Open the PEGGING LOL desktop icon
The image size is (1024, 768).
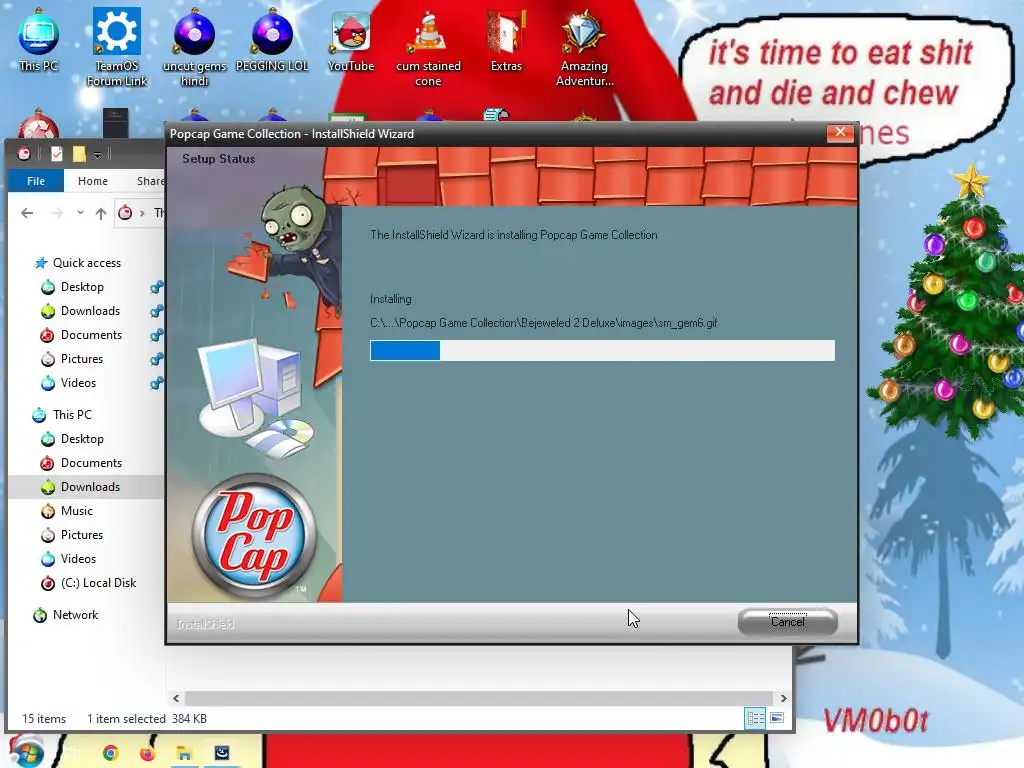click(x=272, y=40)
